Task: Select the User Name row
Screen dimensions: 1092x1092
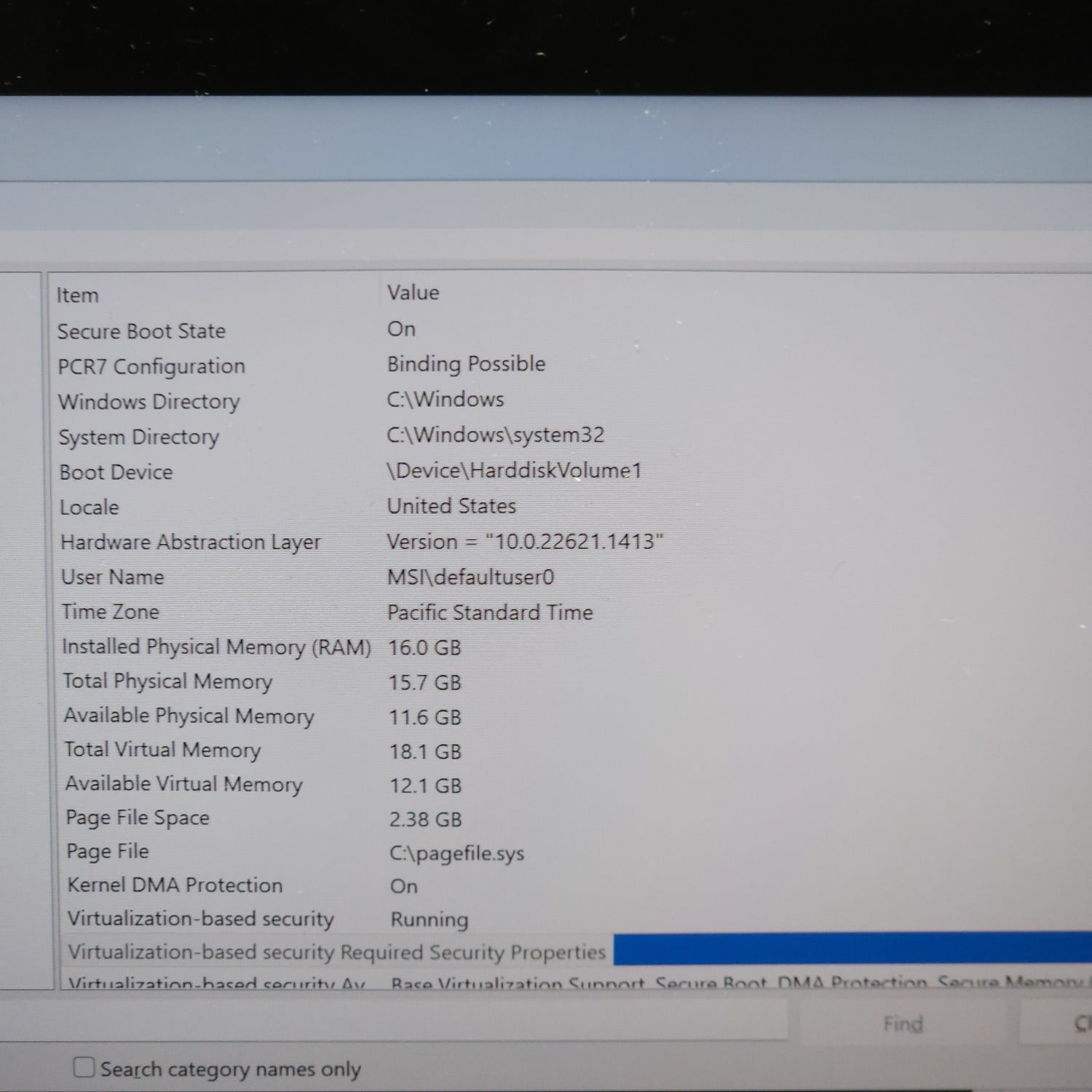Action: click(x=113, y=577)
